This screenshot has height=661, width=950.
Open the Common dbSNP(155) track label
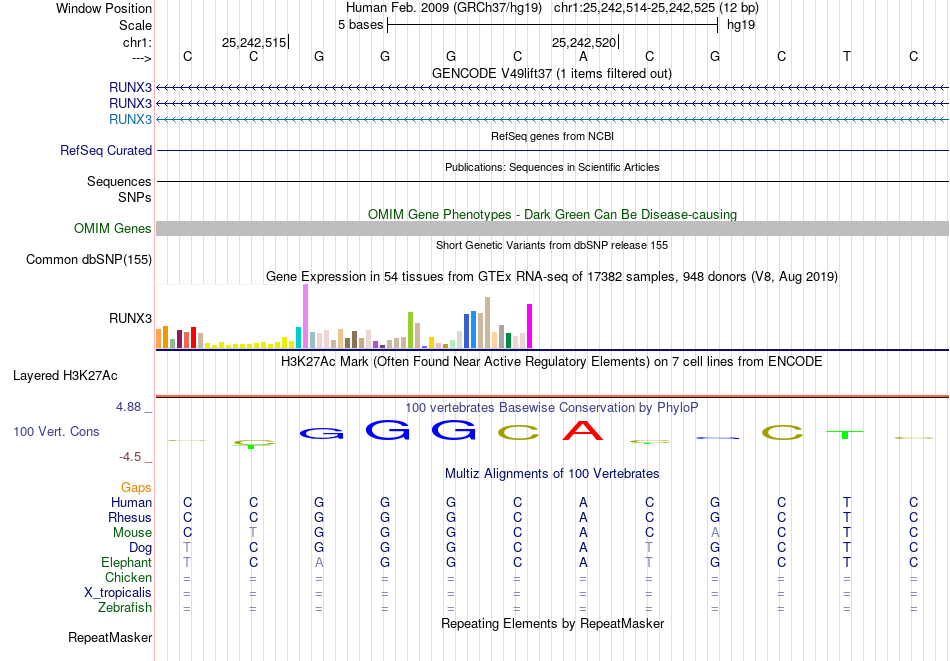tap(89, 259)
